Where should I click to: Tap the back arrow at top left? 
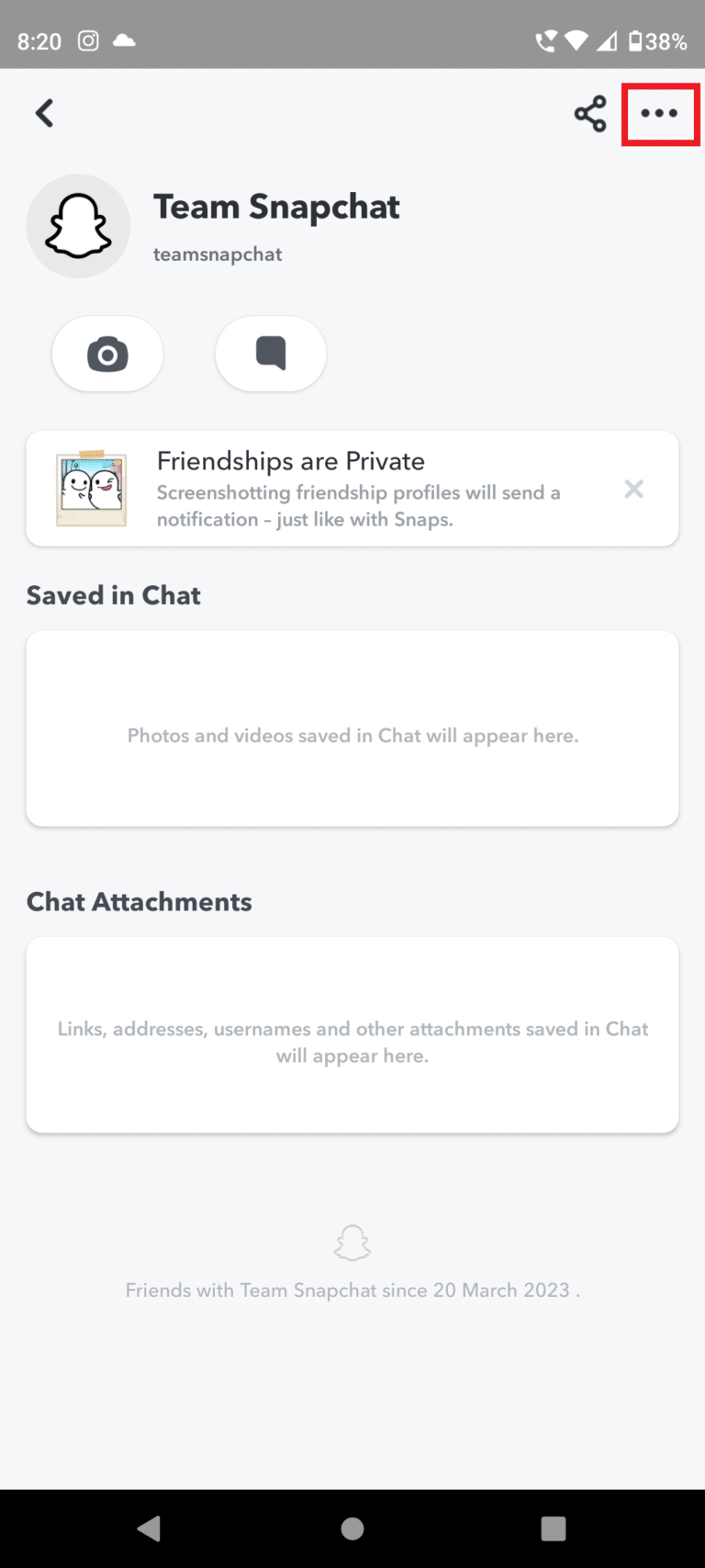[44, 114]
